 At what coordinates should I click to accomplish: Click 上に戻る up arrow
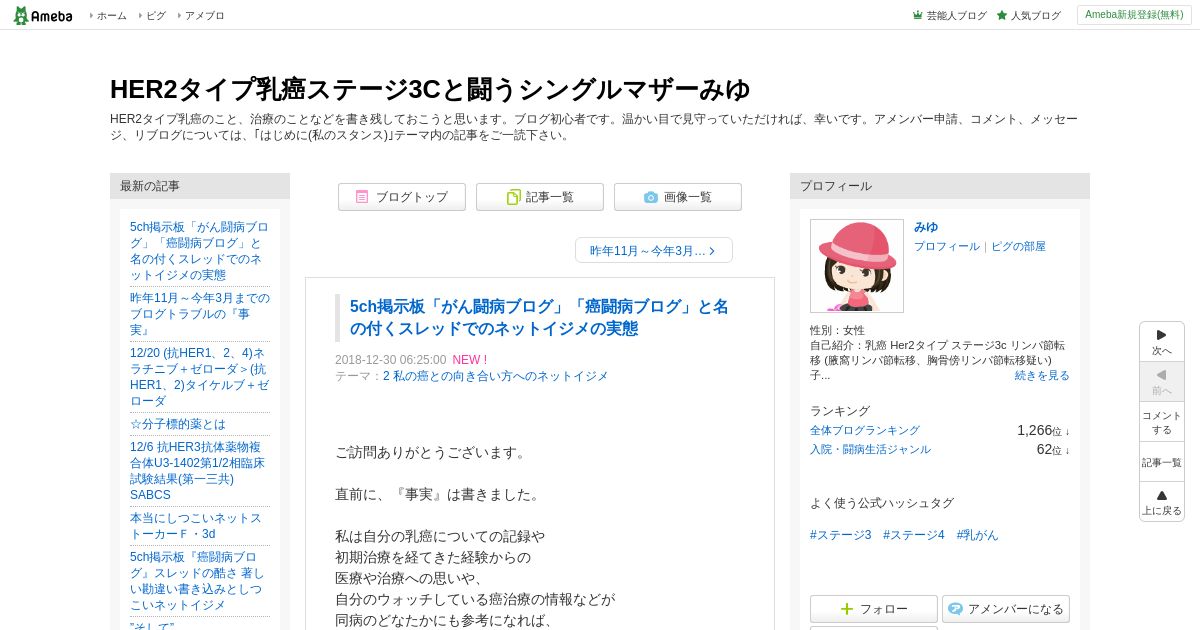click(1162, 502)
